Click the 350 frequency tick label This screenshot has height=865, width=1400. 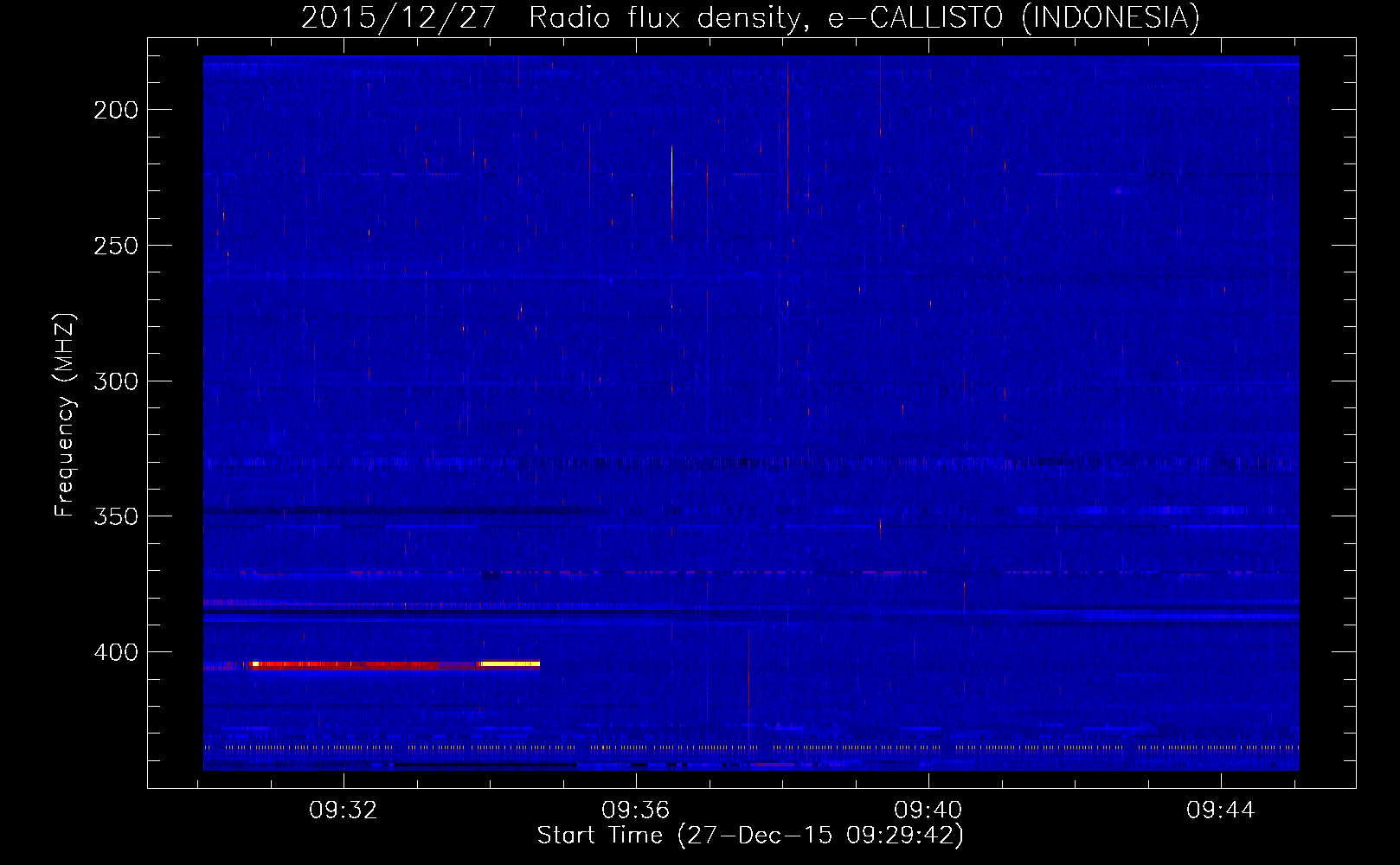pos(116,516)
